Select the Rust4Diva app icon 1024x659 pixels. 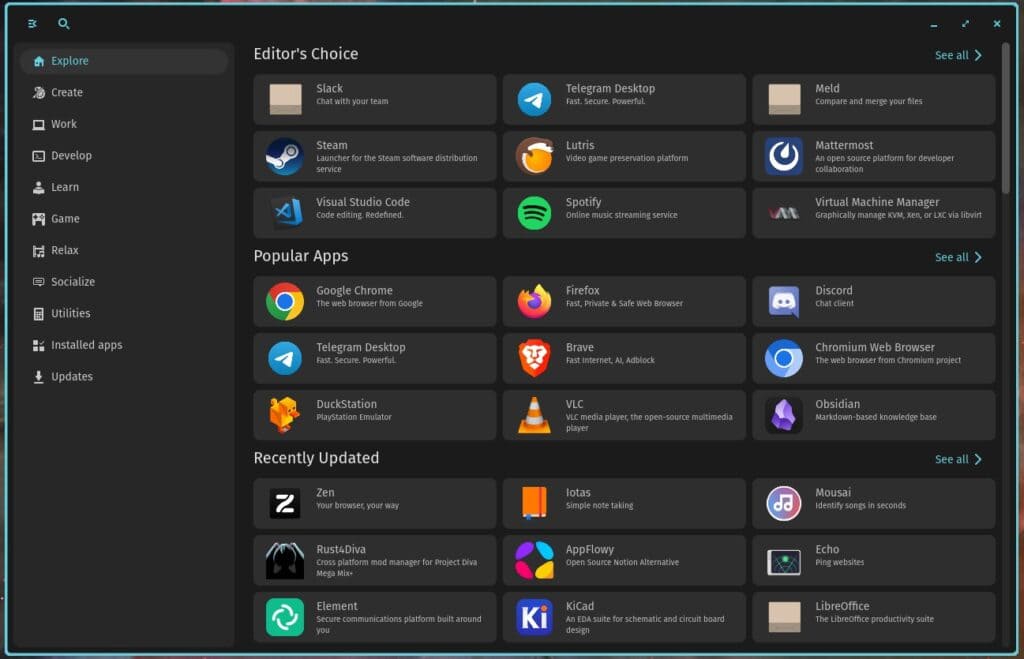[285, 560]
